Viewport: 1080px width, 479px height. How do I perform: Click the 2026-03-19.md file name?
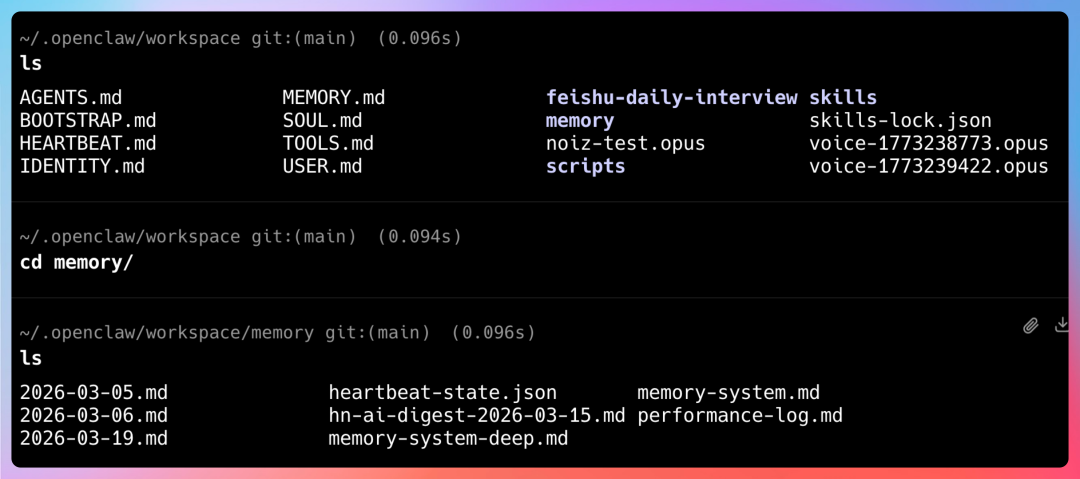(94, 438)
